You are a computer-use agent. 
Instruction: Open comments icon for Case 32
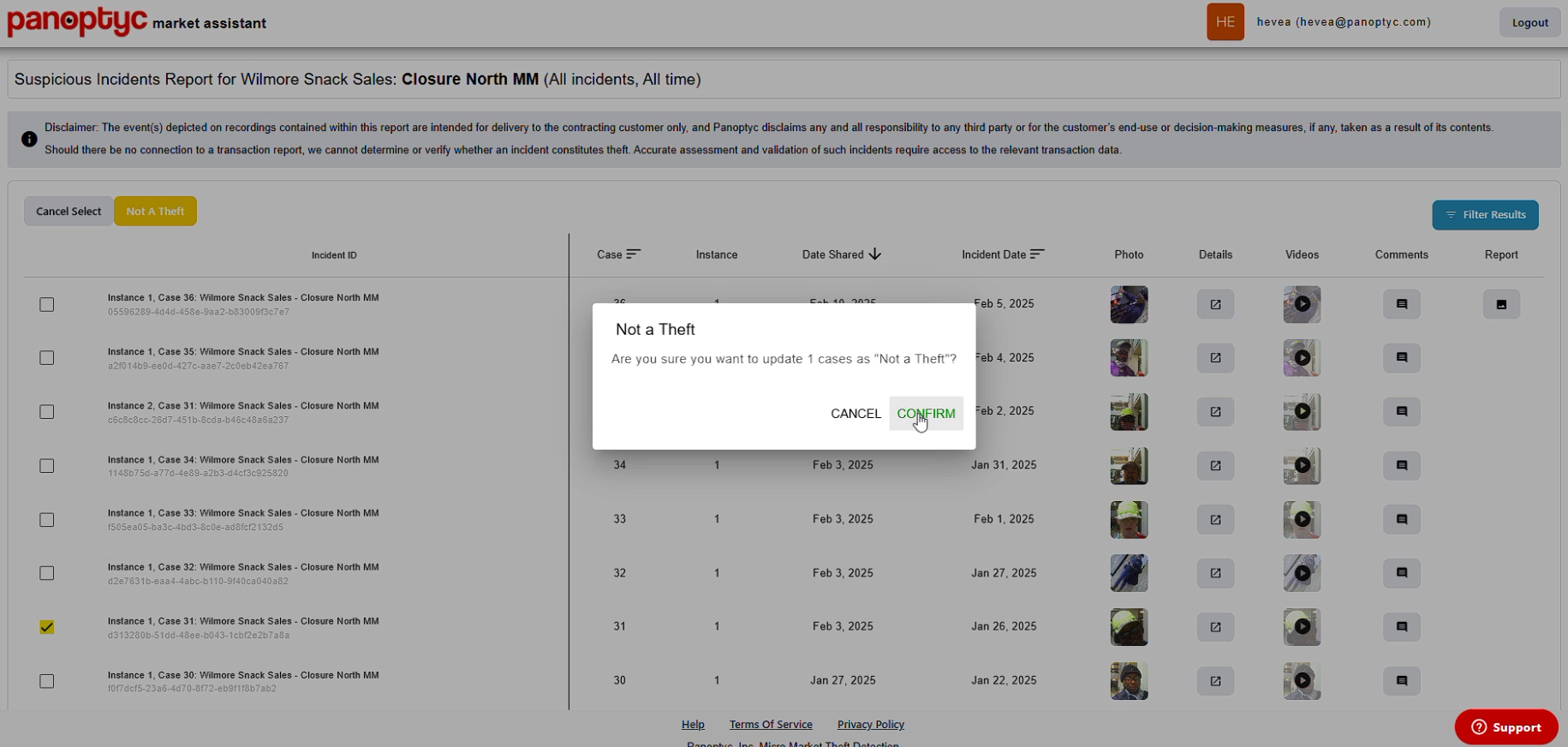point(1402,573)
